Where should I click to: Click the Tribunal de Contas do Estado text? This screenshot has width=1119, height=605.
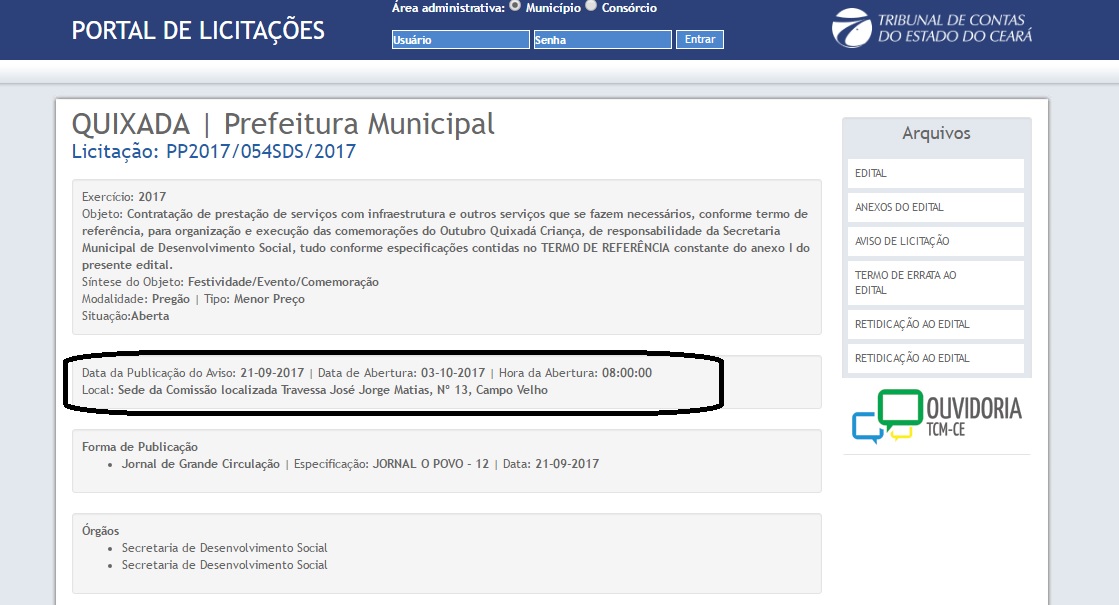tap(953, 28)
